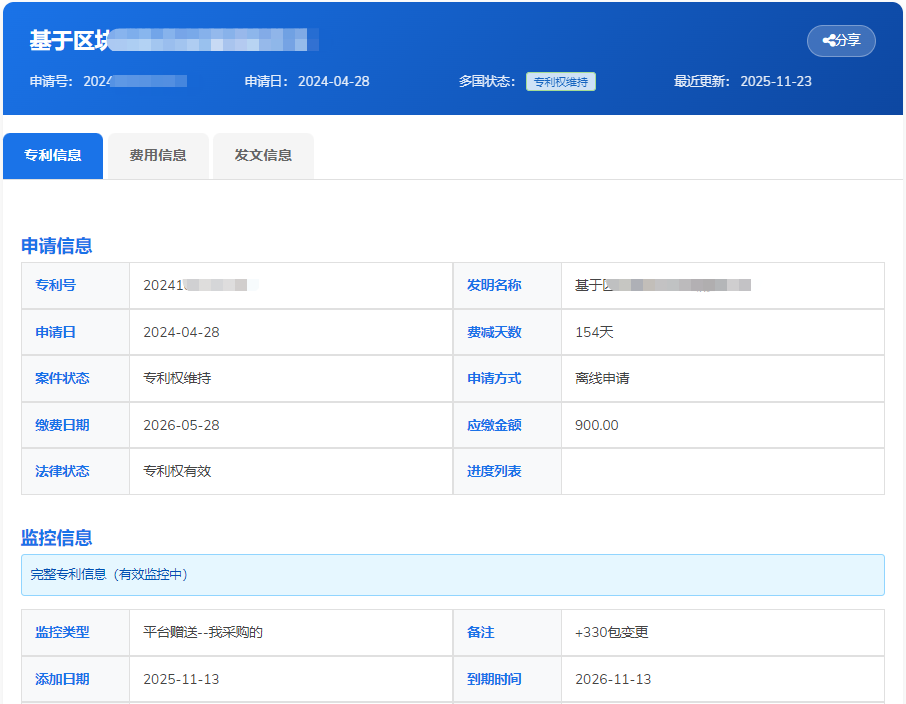Click the 专利权维持 status badge

(561, 81)
